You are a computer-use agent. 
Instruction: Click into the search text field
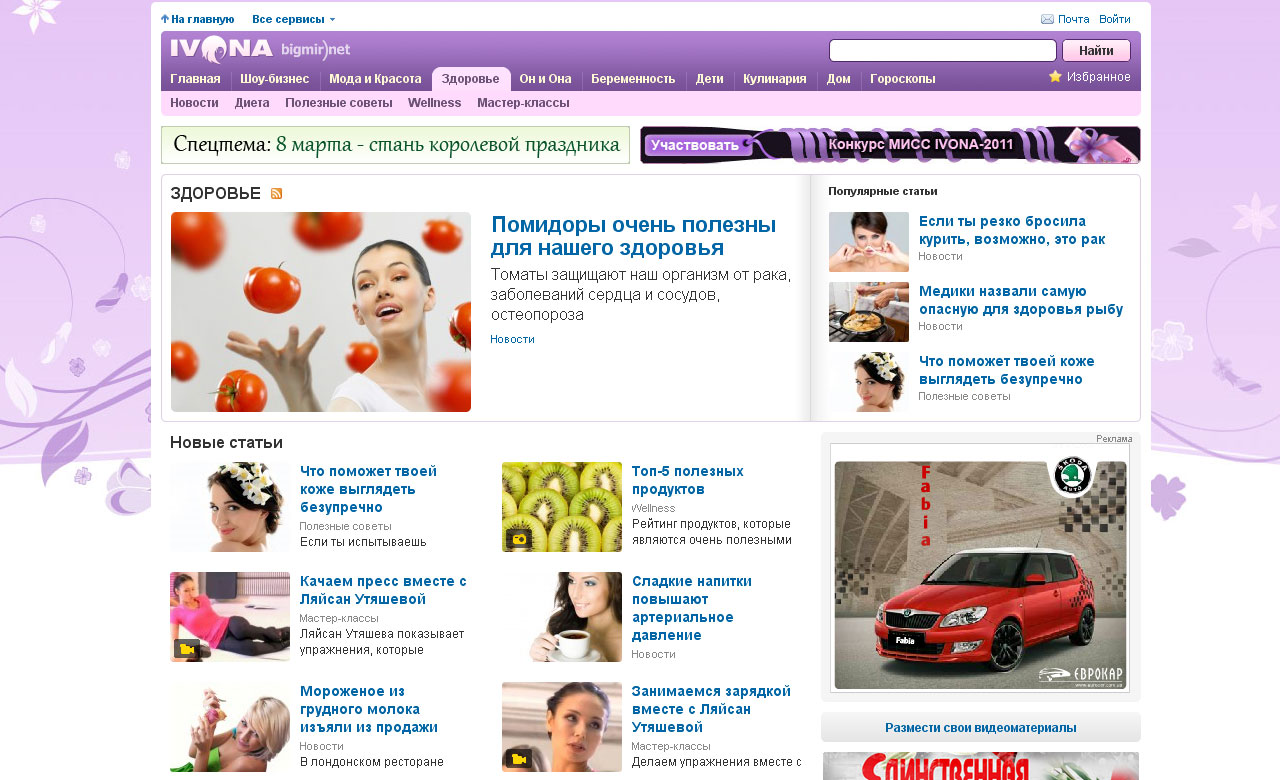pyautogui.click(x=942, y=51)
